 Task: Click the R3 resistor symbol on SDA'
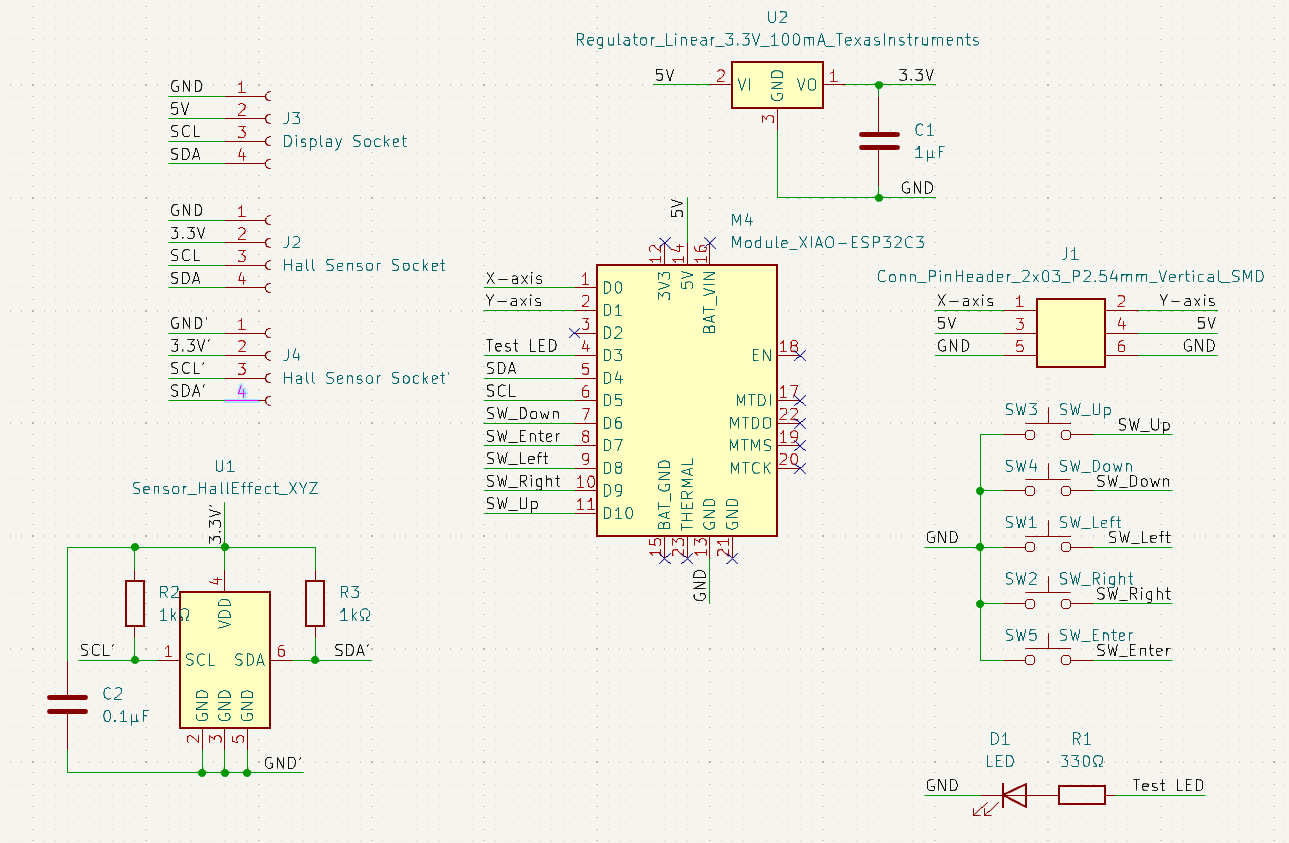point(315,603)
